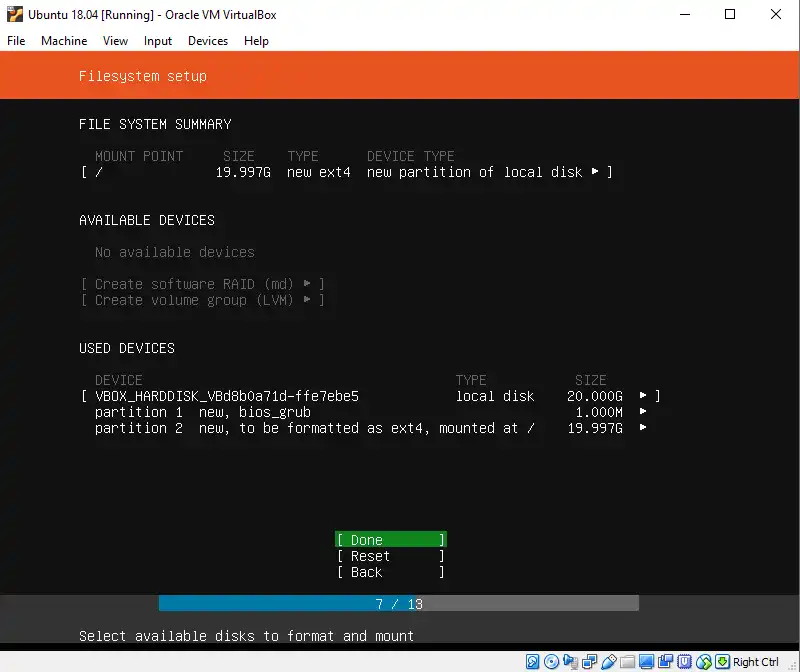Open the optical drive status icon
Viewport: 800px width, 672px height.
pyautogui.click(x=551, y=662)
